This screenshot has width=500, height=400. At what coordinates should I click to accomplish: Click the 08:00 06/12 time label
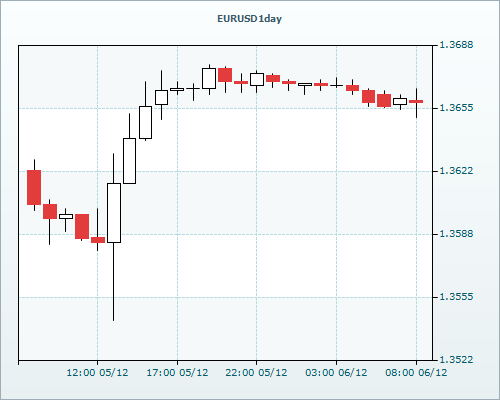[x=416, y=372]
